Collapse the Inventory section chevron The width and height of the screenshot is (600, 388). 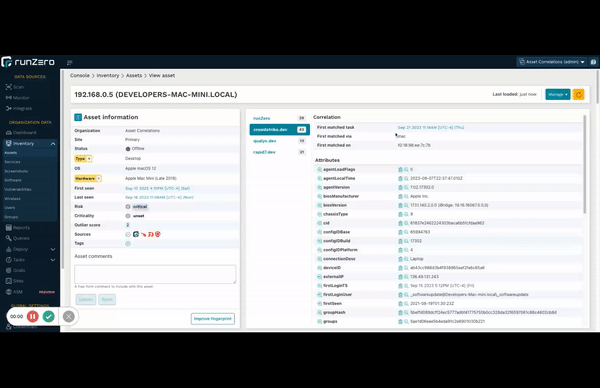point(52,143)
